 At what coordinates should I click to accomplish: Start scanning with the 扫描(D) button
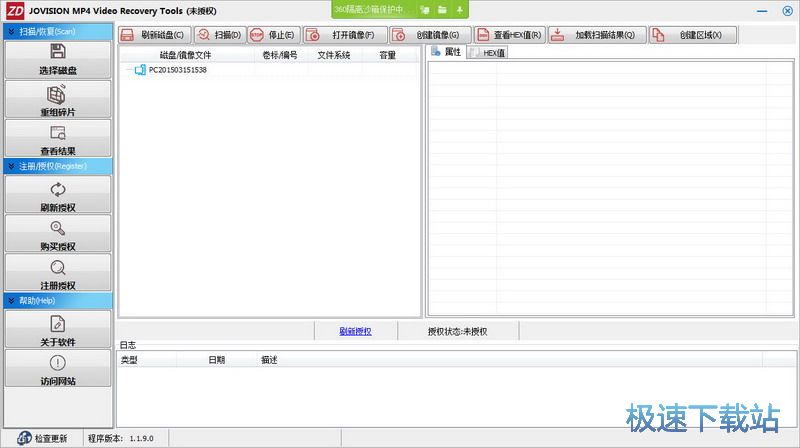click(x=216, y=35)
